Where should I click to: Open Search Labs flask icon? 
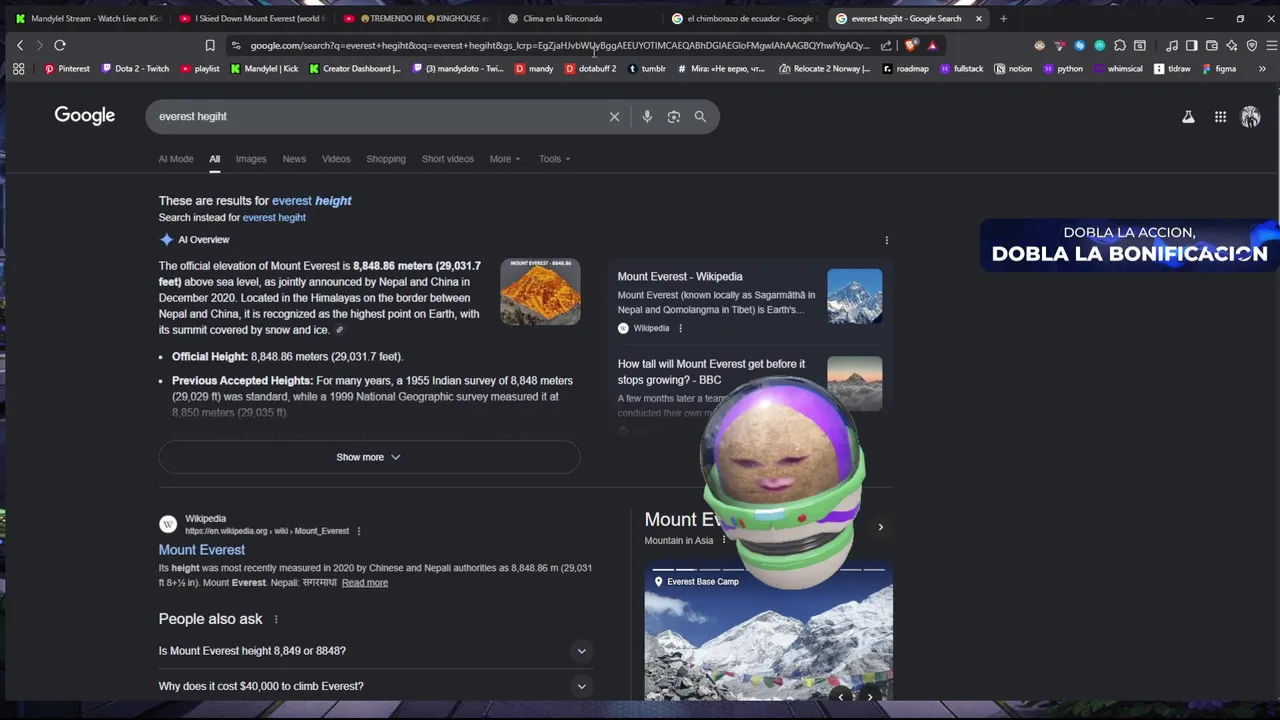pyautogui.click(x=1188, y=117)
